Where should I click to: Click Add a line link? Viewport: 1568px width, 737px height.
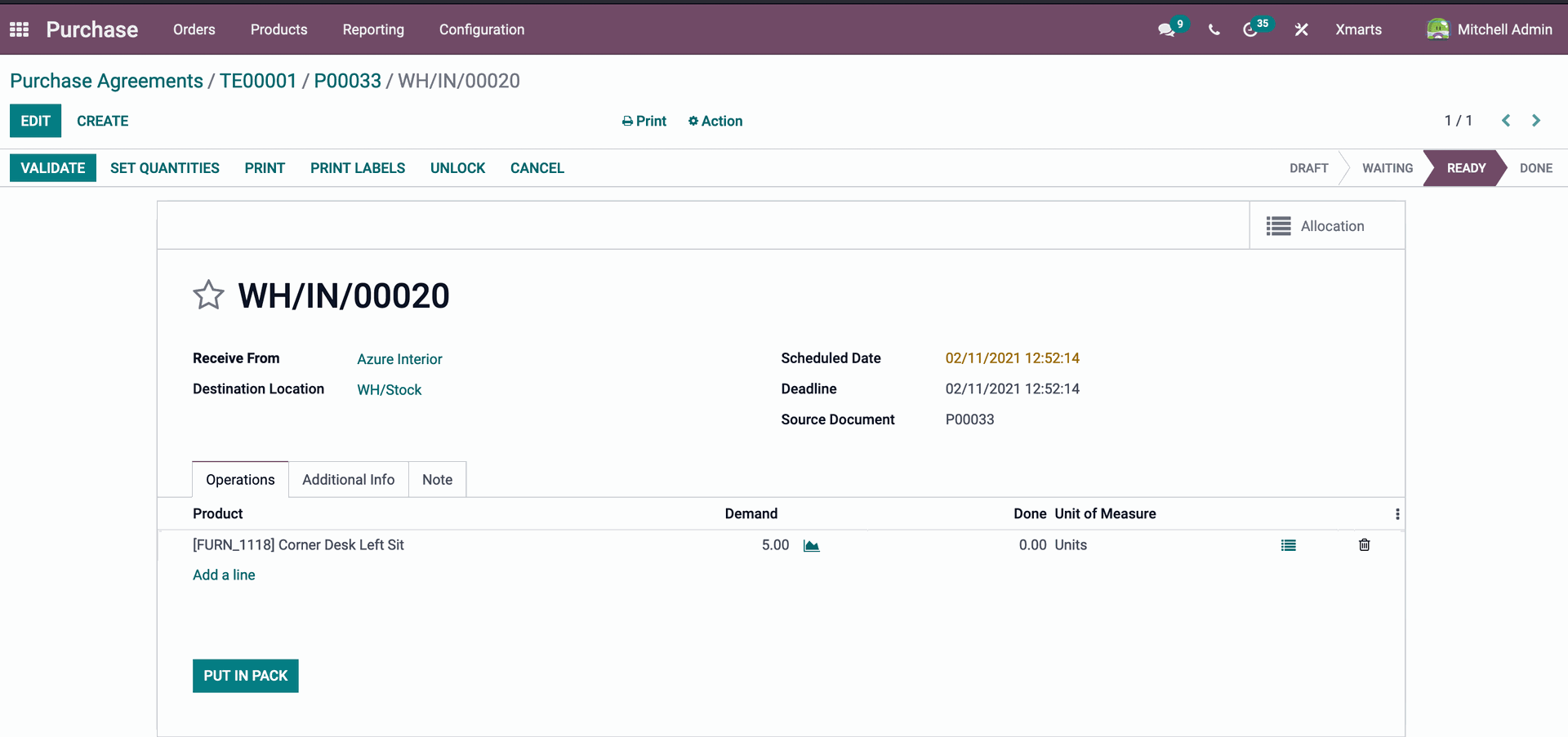(x=224, y=575)
